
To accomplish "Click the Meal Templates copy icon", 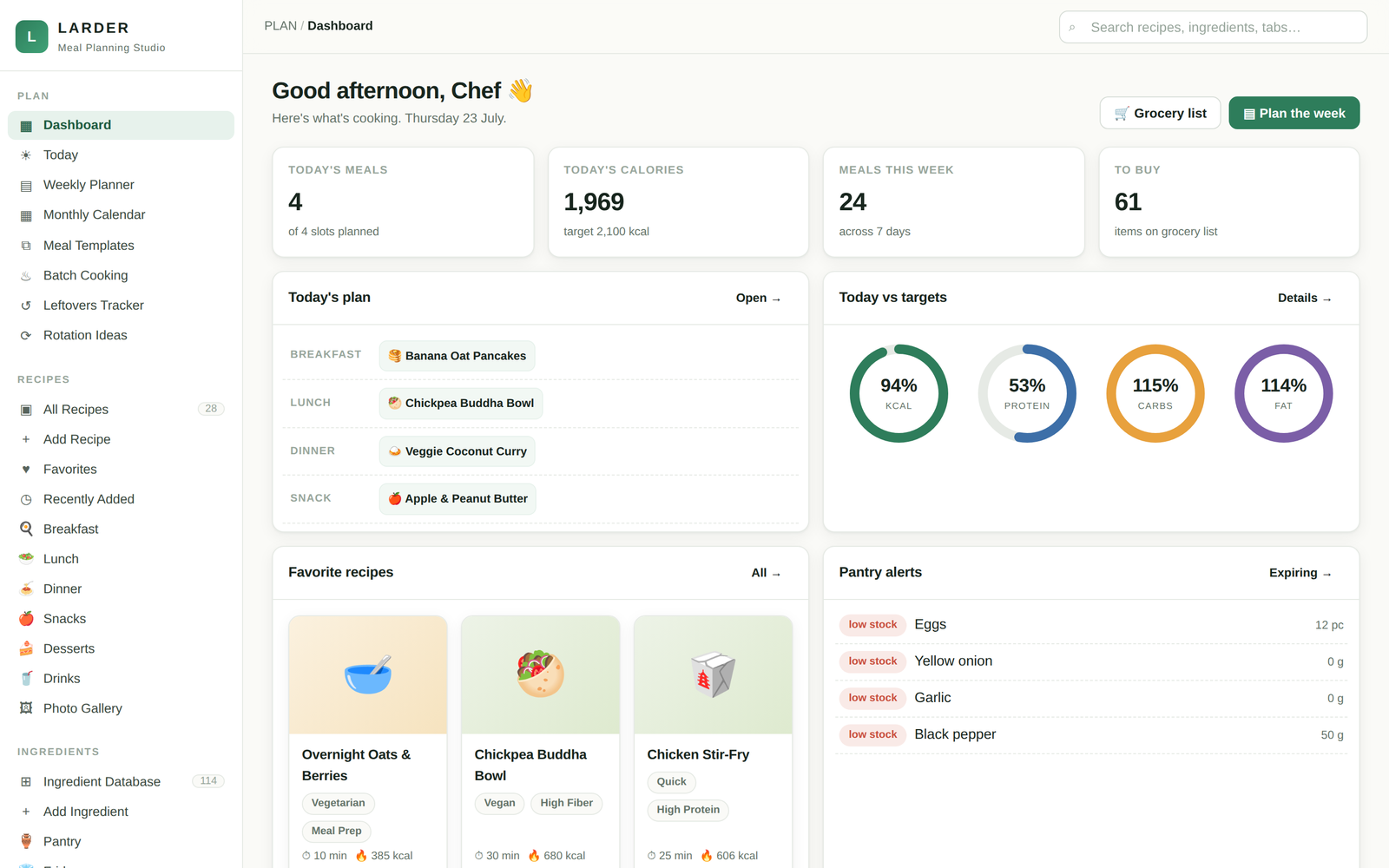I will point(26,246).
